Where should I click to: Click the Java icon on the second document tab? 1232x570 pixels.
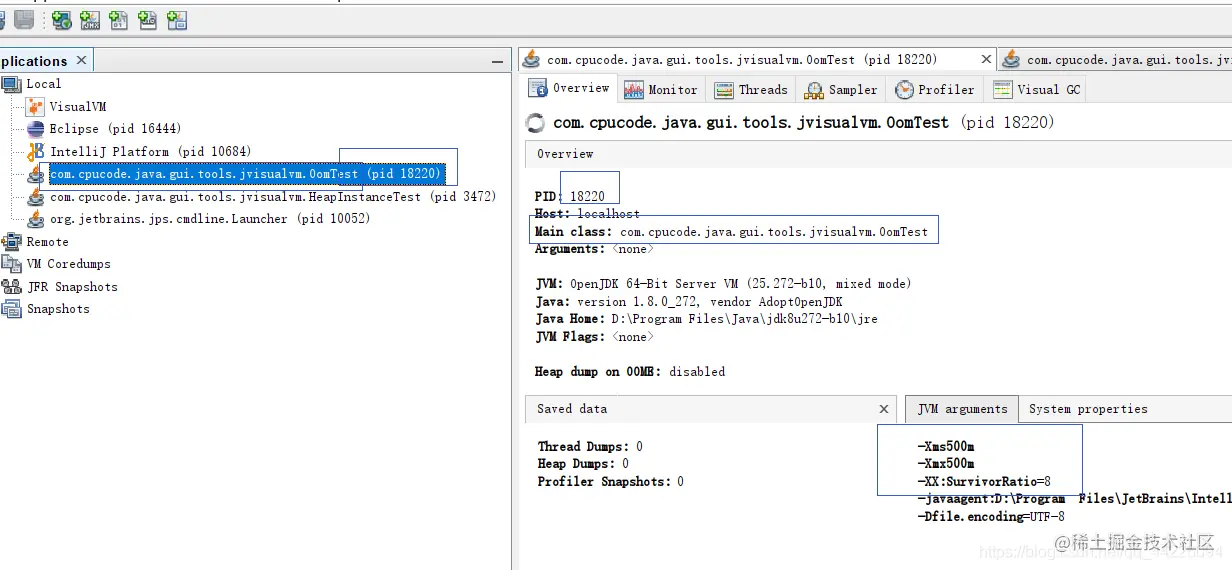[1012, 60]
